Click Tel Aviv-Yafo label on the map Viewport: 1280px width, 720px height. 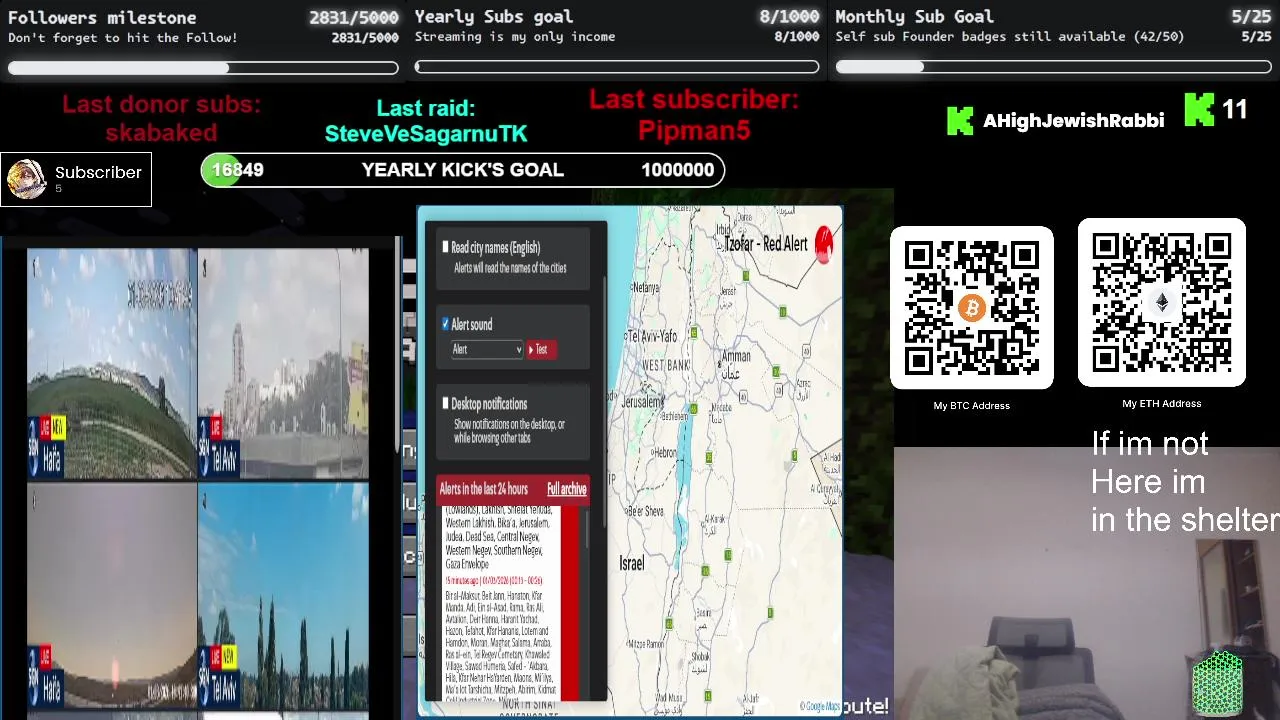click(653, 336)
